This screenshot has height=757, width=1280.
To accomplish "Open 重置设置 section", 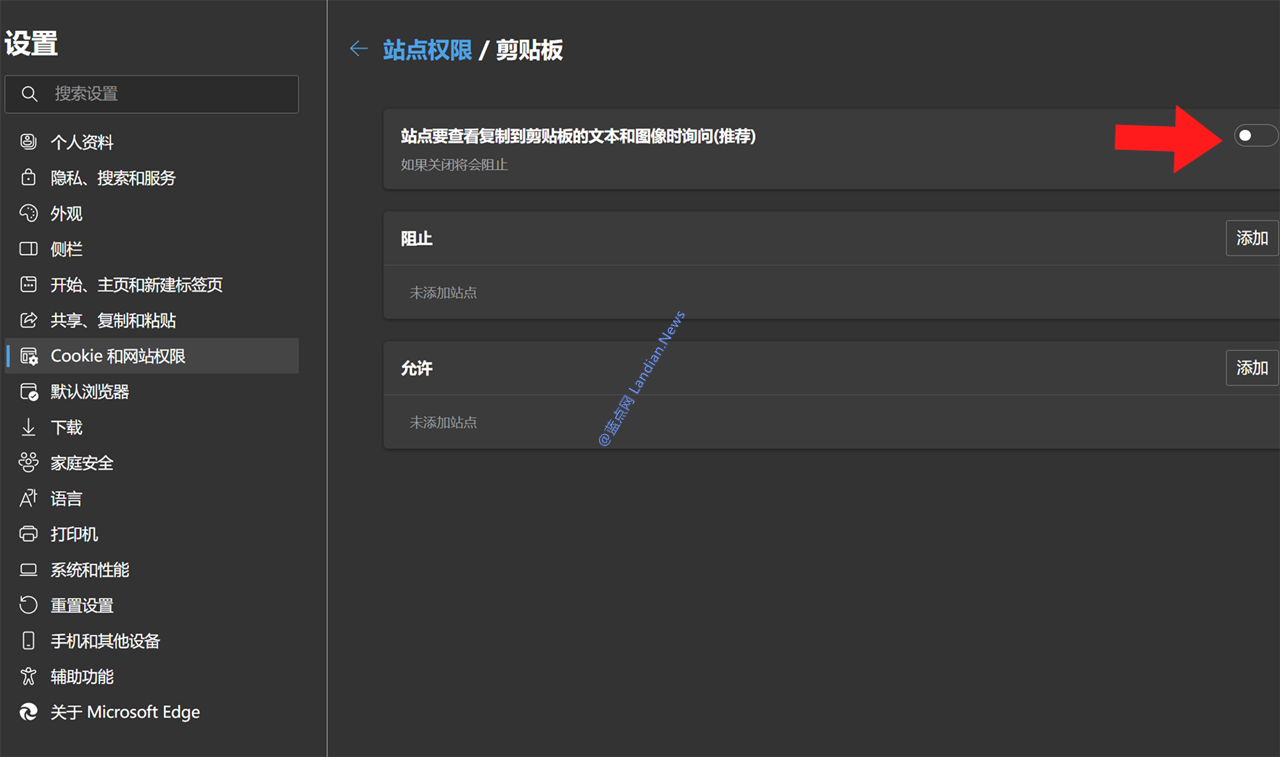I will (x=152, y=605).
